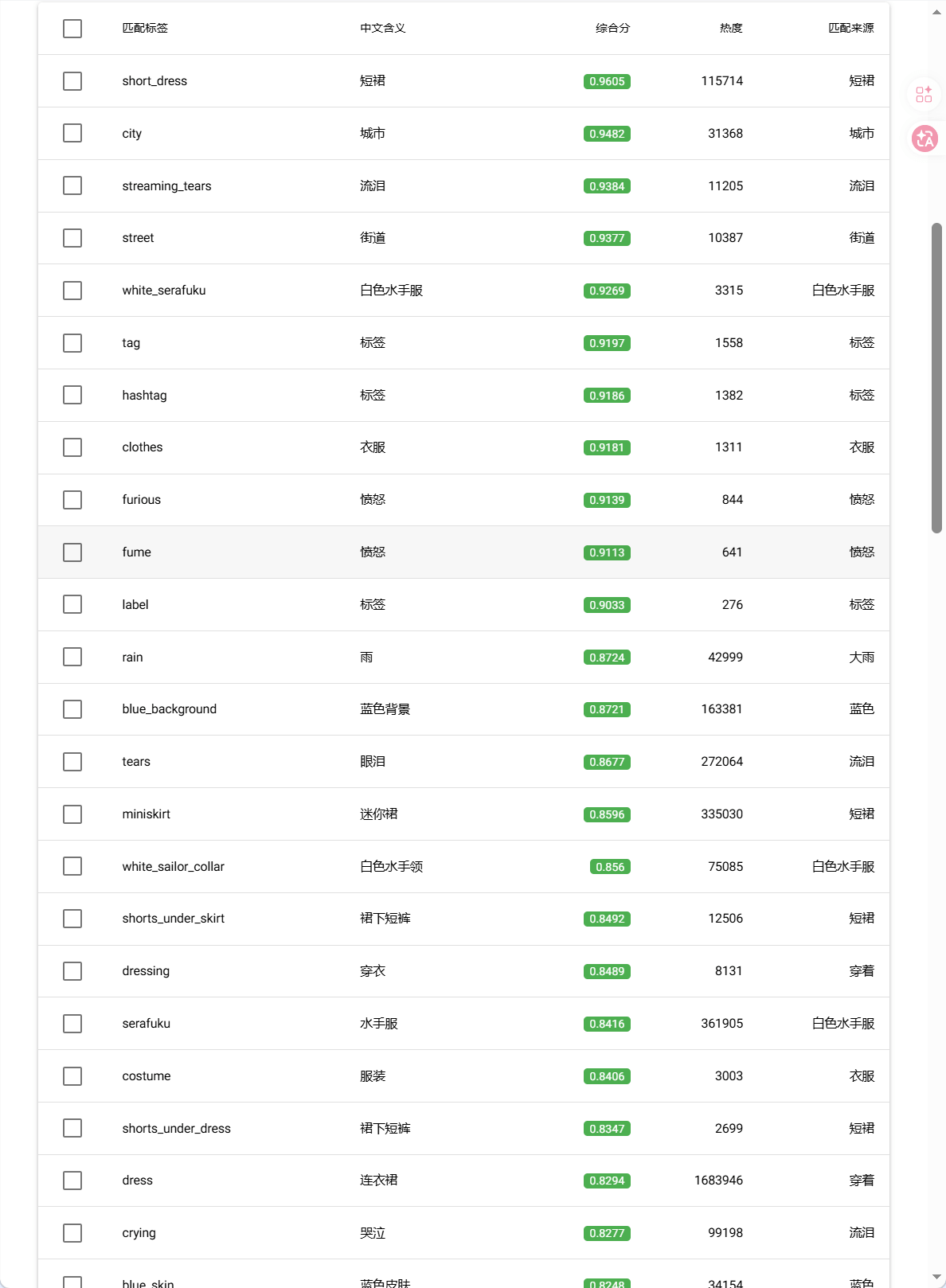Toggle the select-all checkbox in header

pyautogui.click(x=72, y=29)
